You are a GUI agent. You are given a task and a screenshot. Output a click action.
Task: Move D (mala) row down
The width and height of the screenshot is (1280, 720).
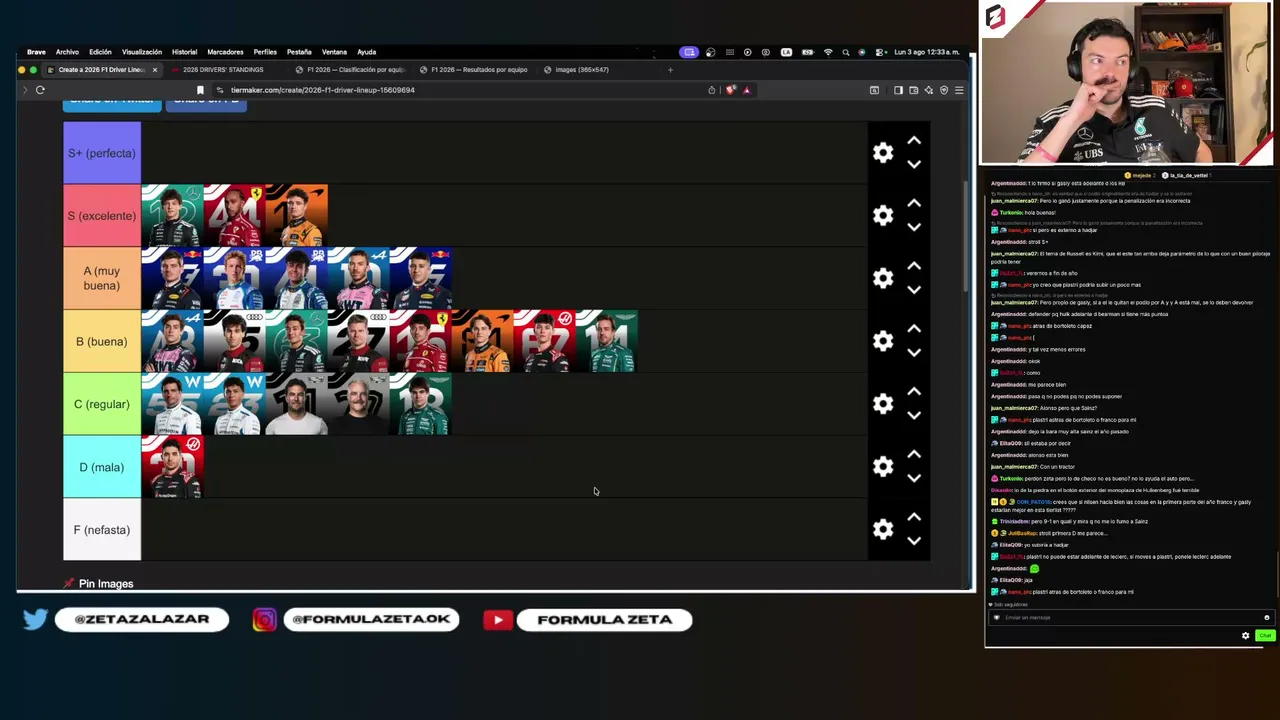tap(914, 479)
